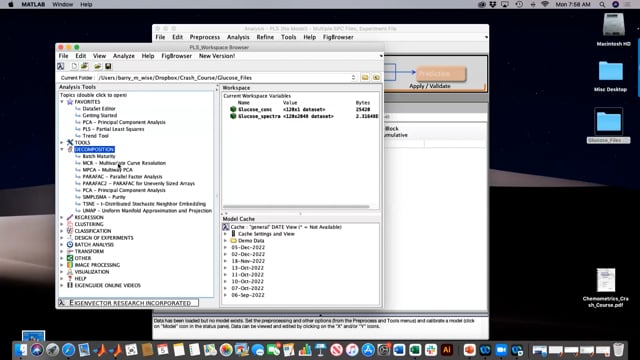Screen dimensions: 640x360
Task: Open the Window menu in macOS menu bar
Action: 62,4
